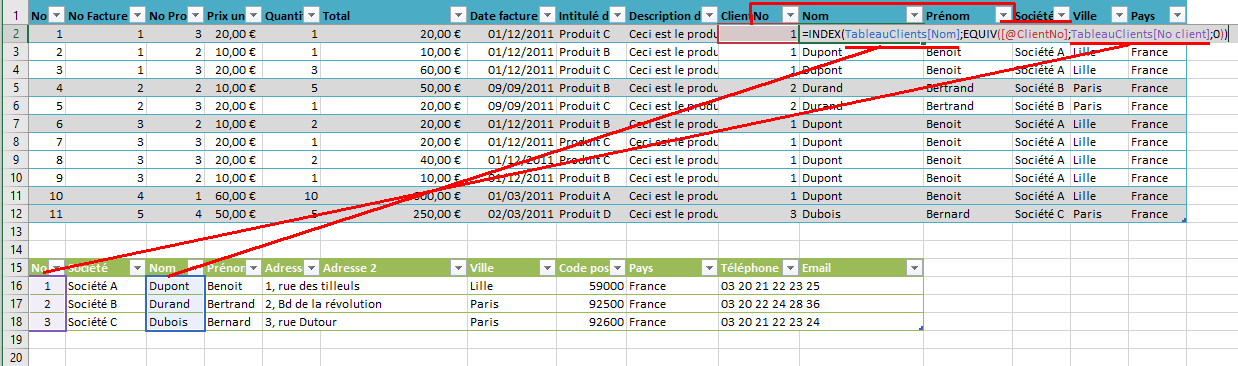
Task: Select Durand in the clients table row 17
Action: [175, 304]
